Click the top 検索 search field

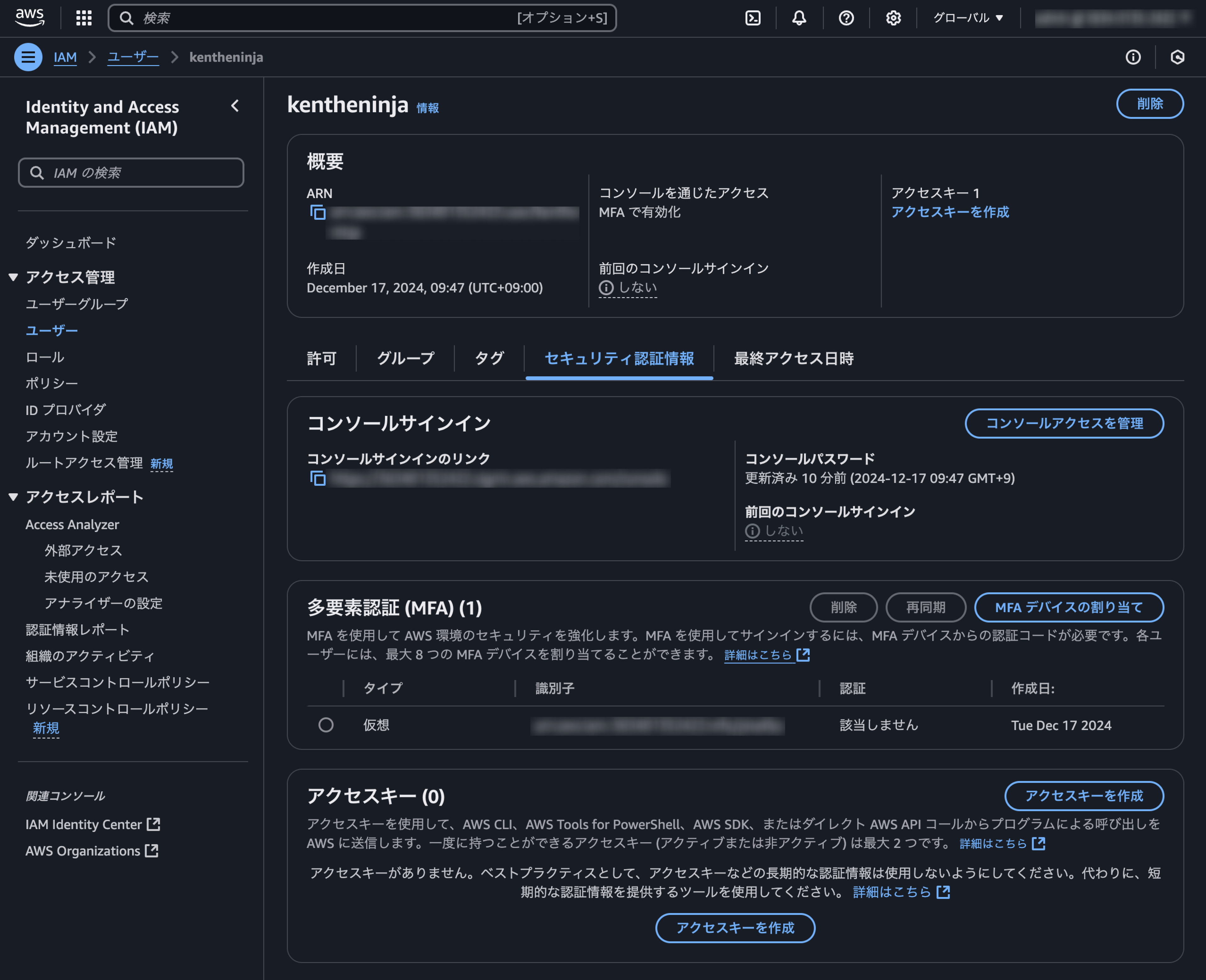pos(362,18)
